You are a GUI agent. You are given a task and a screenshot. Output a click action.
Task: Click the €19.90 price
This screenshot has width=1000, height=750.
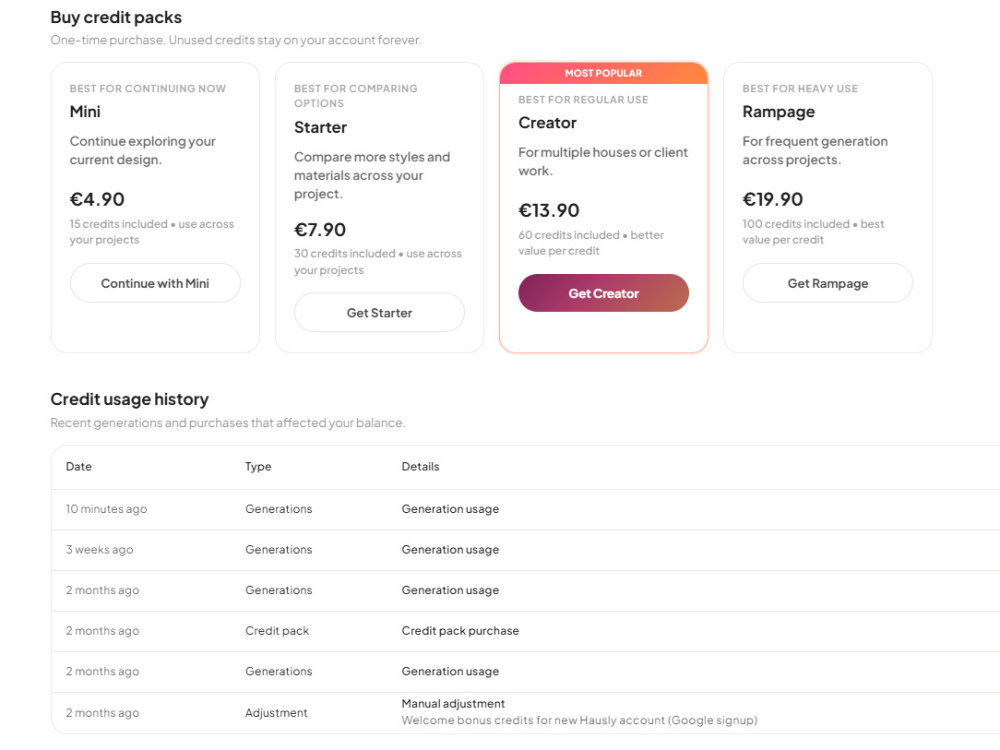coord(772,199)
